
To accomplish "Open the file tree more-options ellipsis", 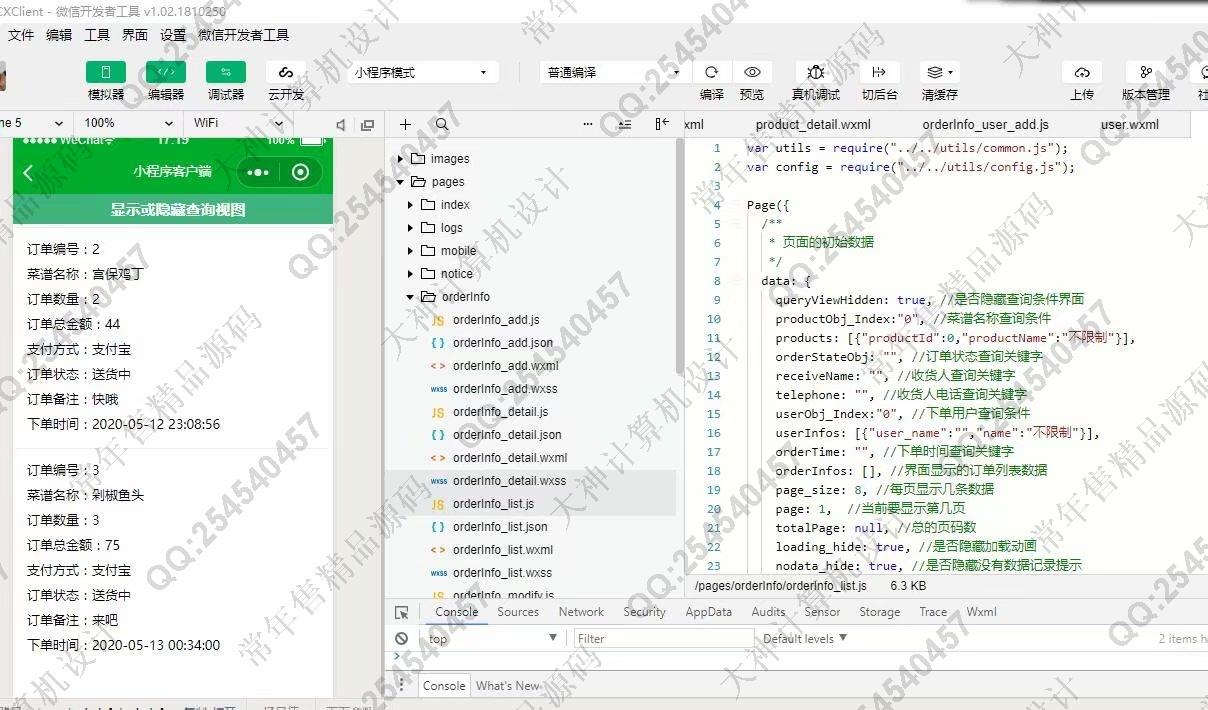I will point(587,124).
